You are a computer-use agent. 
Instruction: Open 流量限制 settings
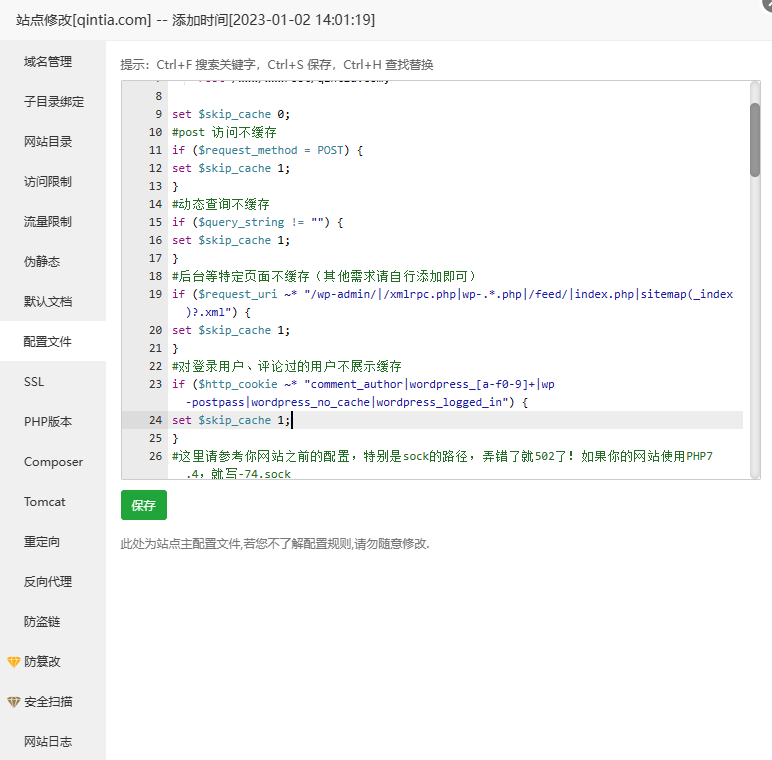click(48, 222)
